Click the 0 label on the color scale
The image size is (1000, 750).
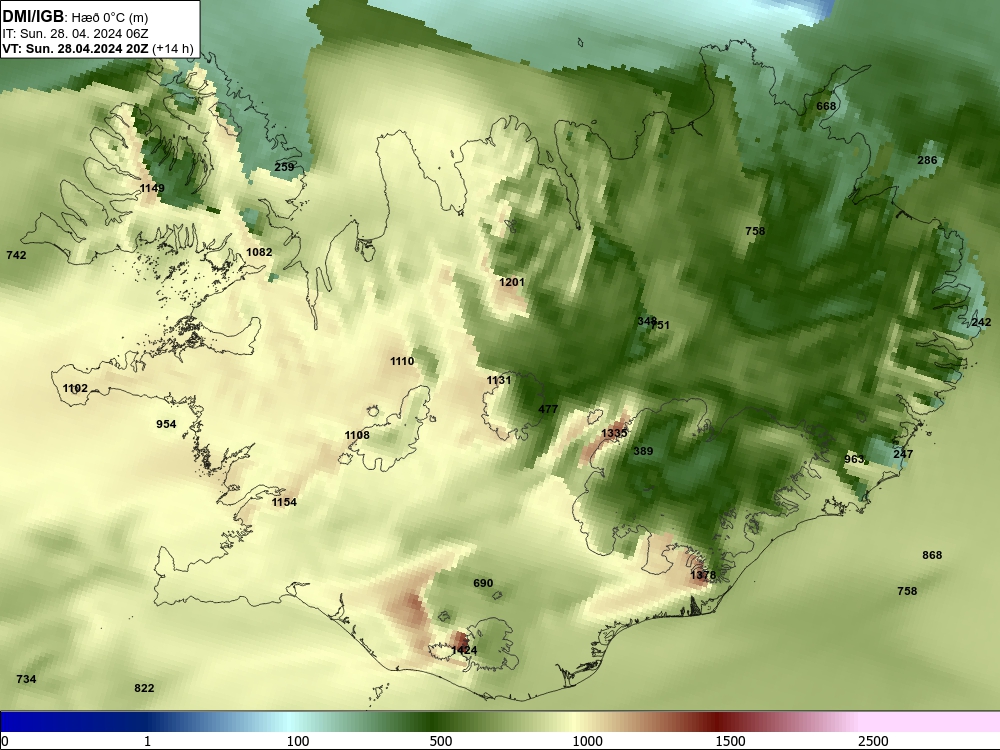(5, 741)
